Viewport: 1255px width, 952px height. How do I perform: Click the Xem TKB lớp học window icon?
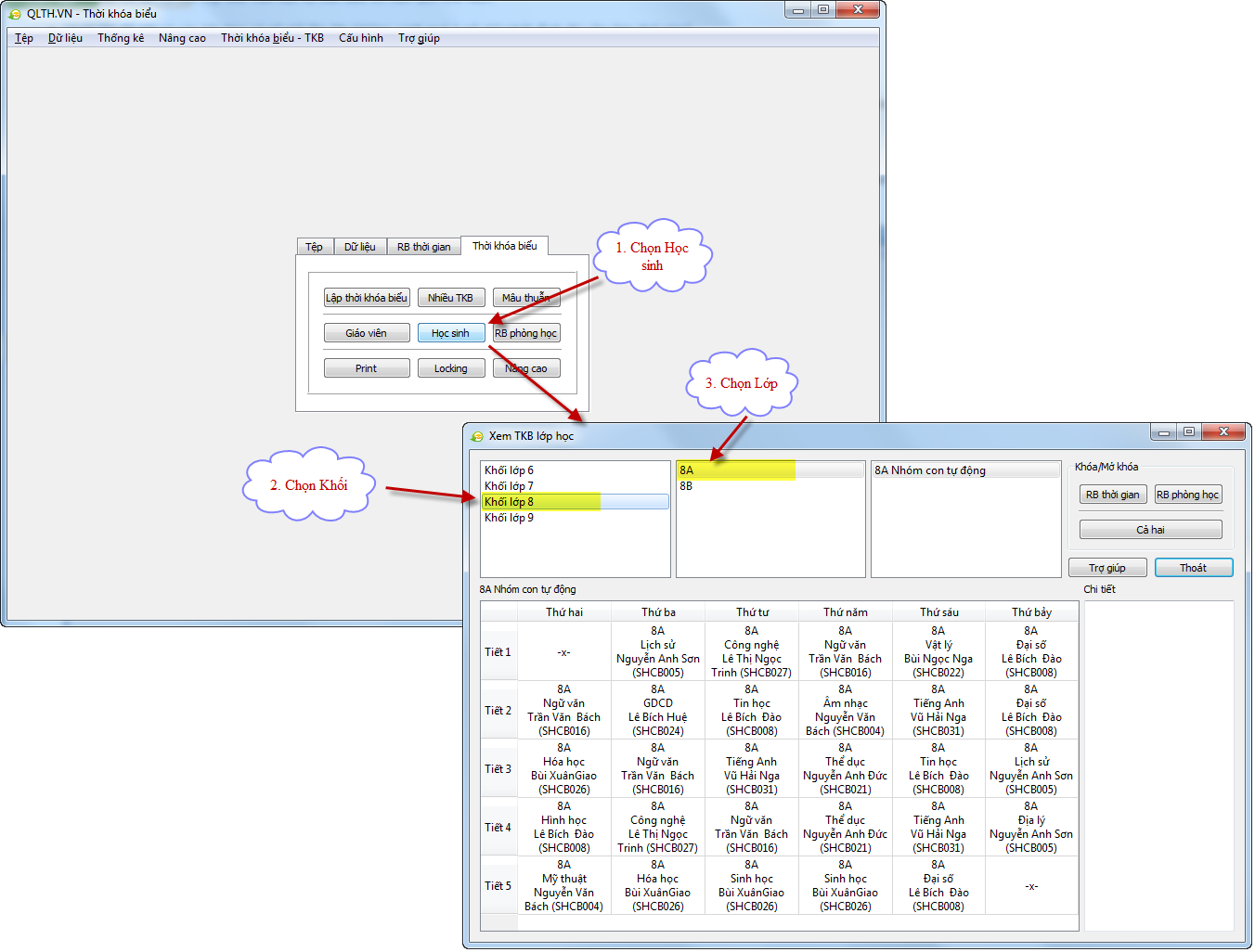click(477, 436)
